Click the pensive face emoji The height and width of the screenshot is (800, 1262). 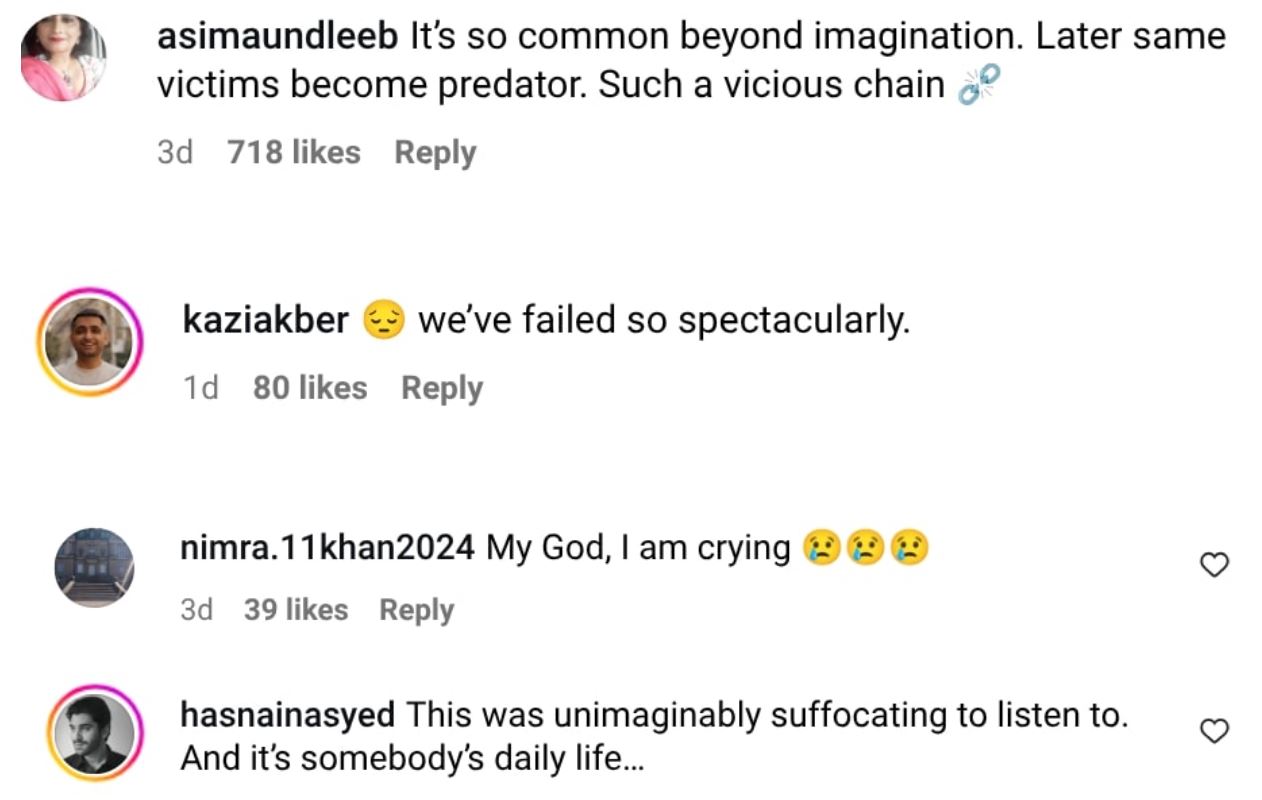(383, 321)
